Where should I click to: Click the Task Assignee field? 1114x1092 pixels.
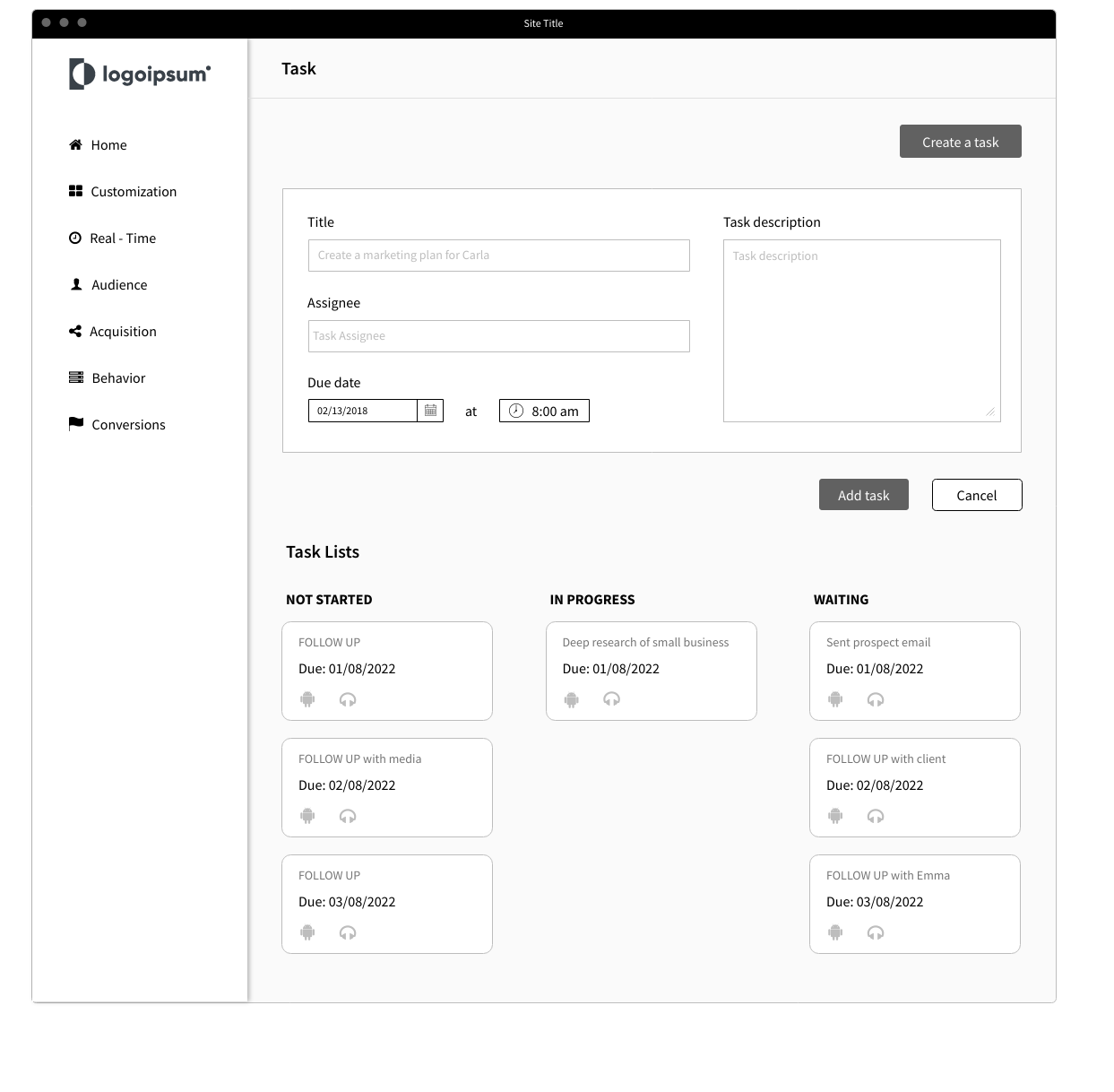[498, 336]
